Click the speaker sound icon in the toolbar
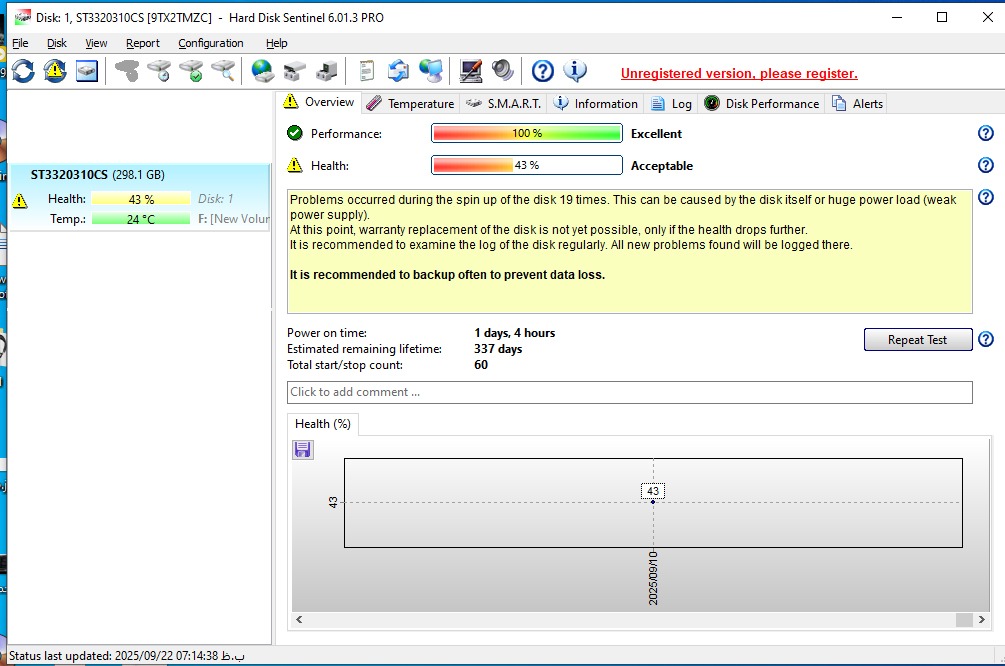This screenshot has width=1005, height=666. pyautogui.click(x=502, y=71)
